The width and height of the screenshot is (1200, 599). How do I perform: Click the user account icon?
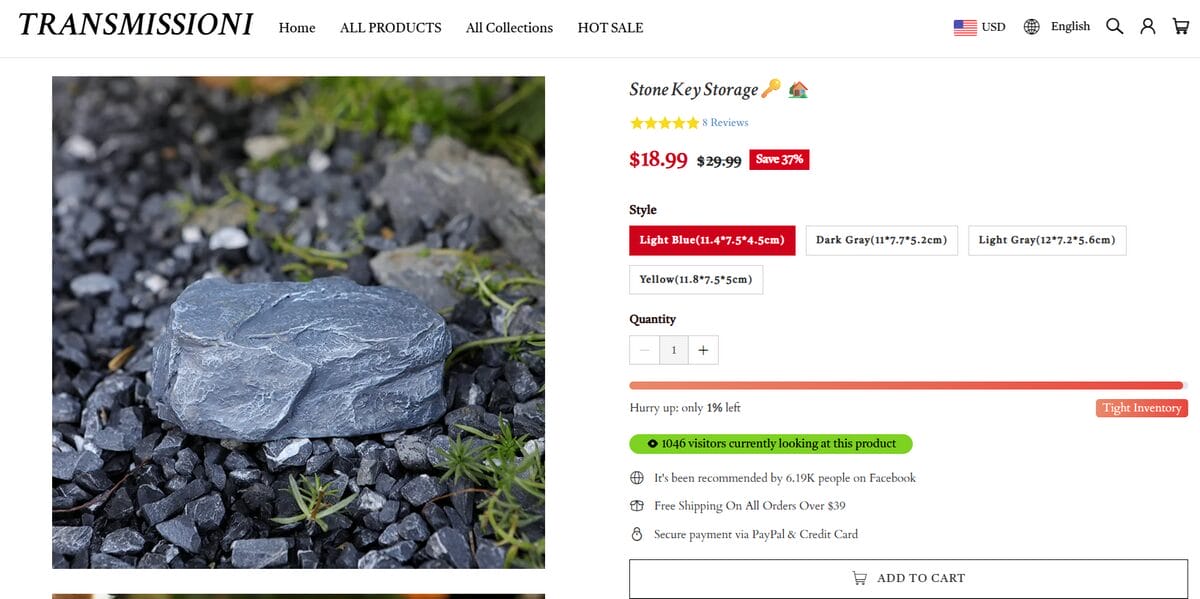(x=1148, y=27)
